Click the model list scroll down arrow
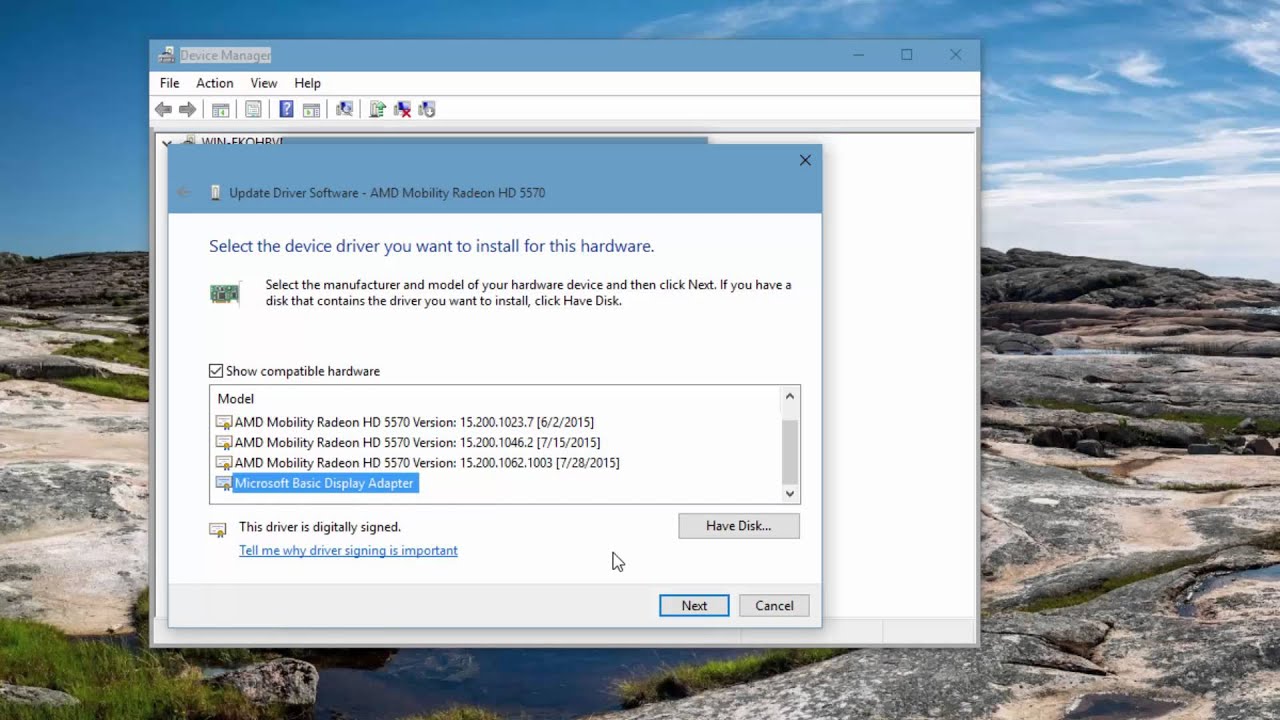Viewport: 1280px width, 720px height. pos(790,493)
